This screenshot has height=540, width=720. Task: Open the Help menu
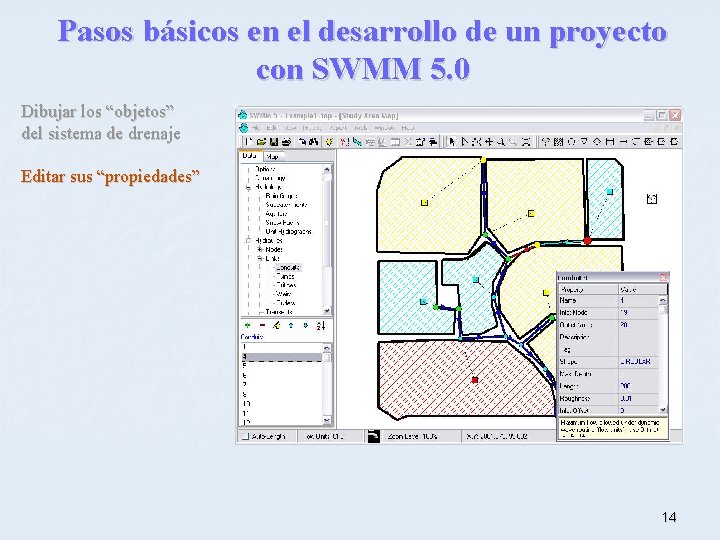coord(408,128)
